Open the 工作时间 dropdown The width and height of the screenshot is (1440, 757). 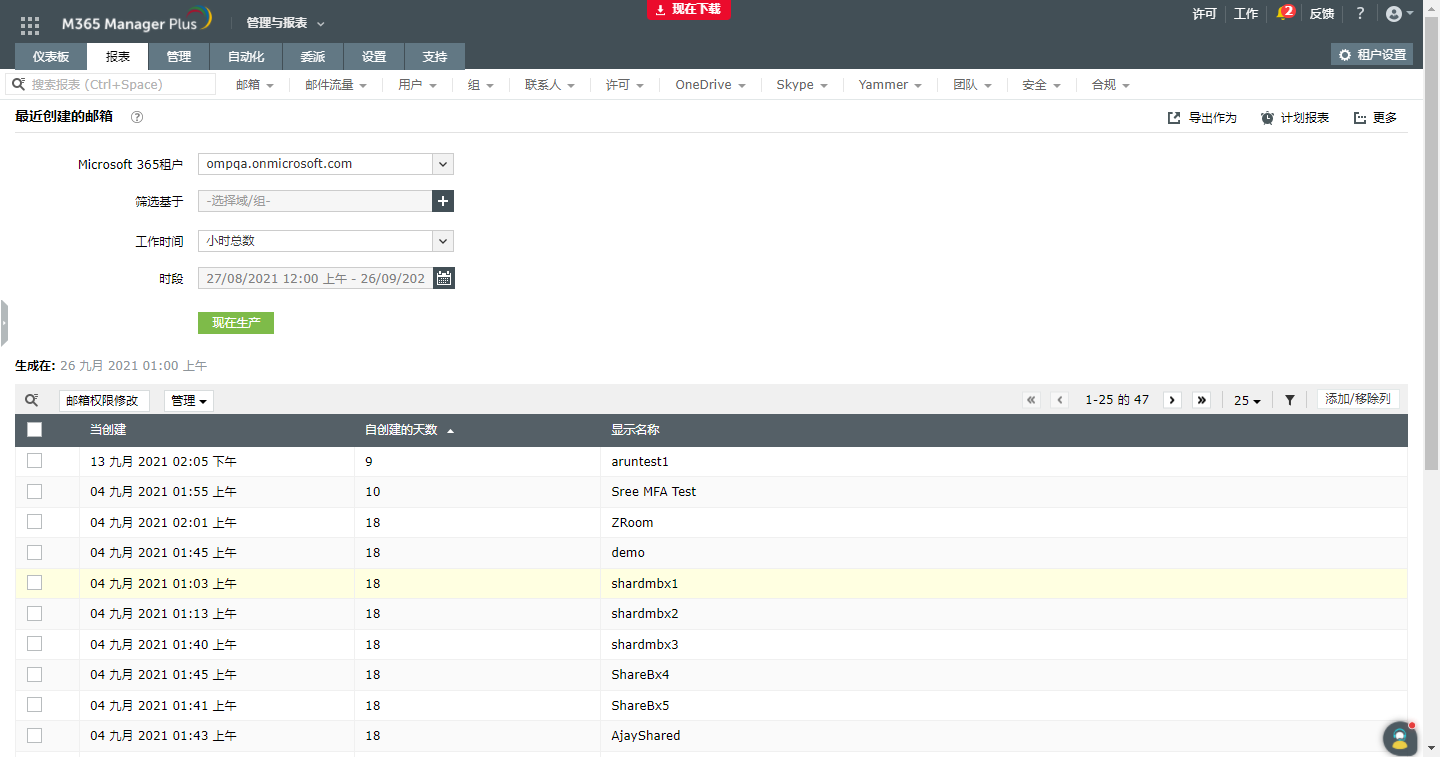click(x=326, y=241)
